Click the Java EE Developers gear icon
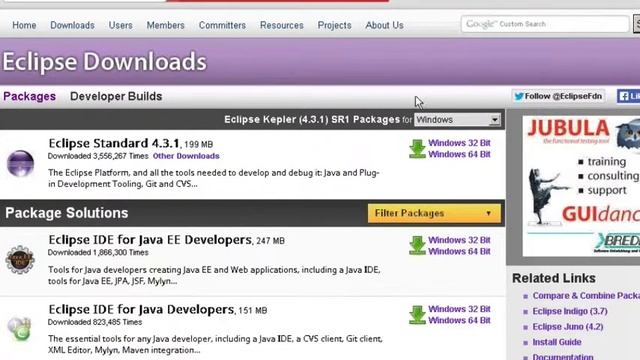The height and width of the screenshot is (360, 640). tap(20, 260)
